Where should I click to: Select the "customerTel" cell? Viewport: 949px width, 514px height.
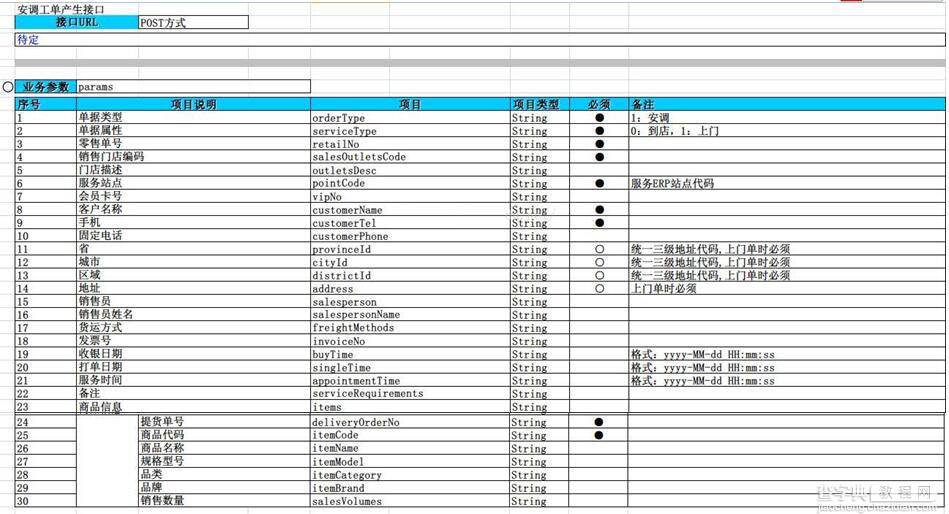pos(410,223)
